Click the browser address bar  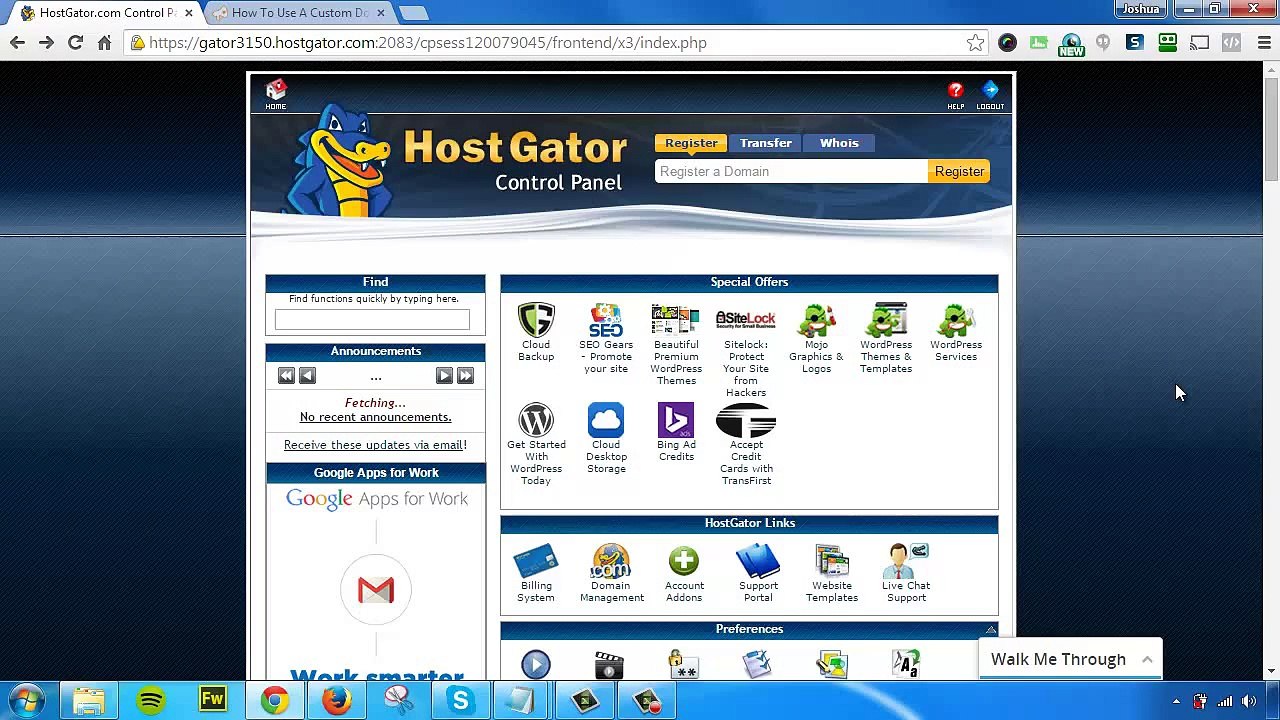[x=555, y=43]
